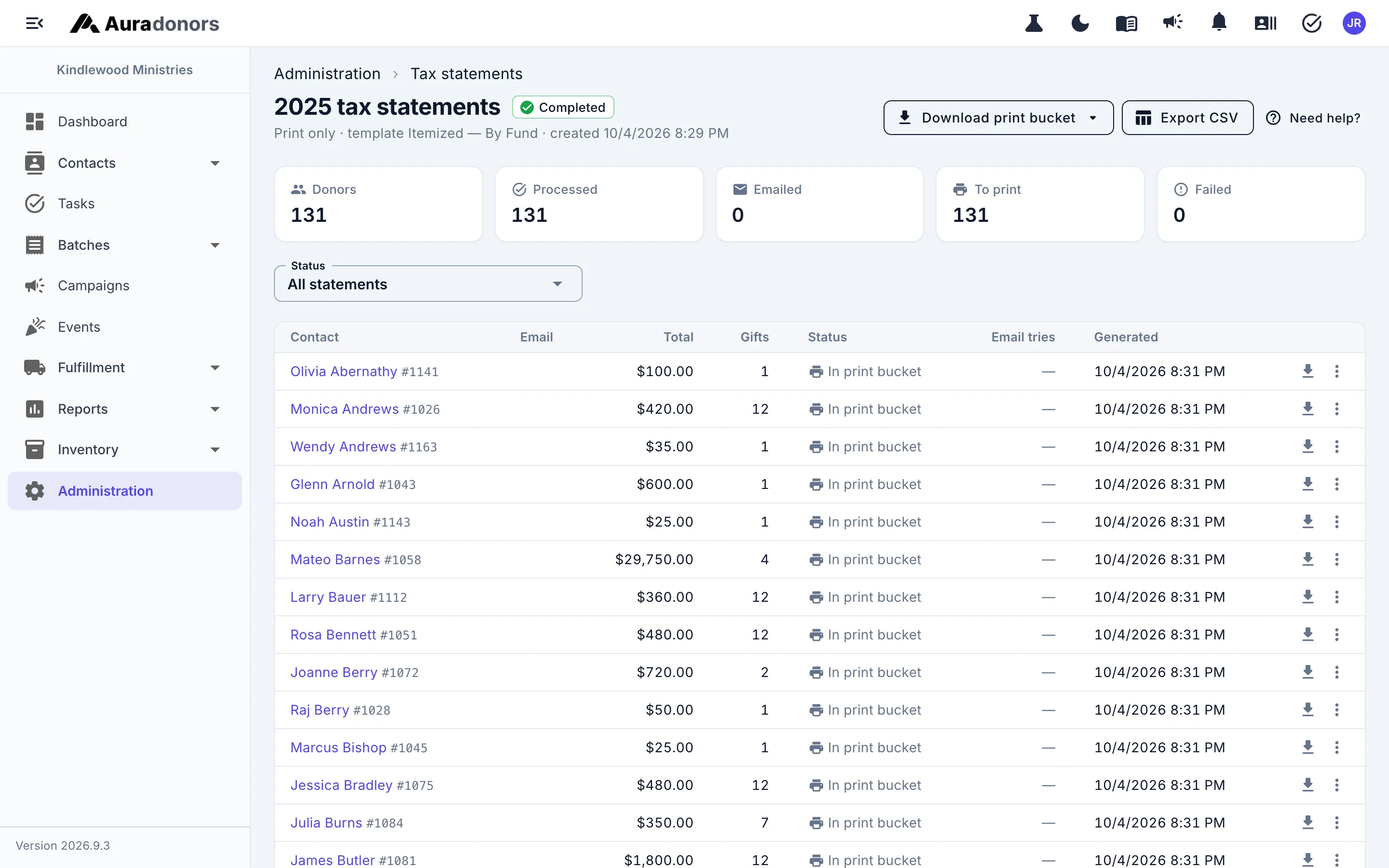Open Joanne Berry contact link

click(333, 672)
